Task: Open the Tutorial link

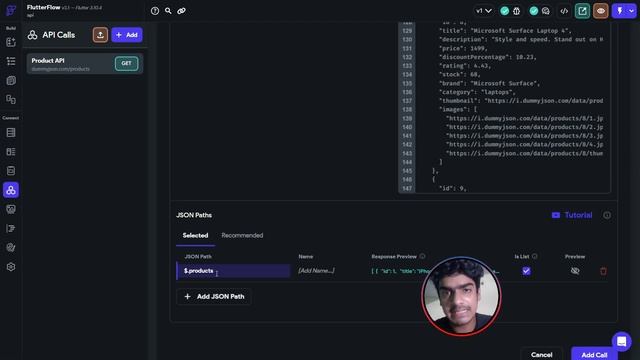Action: (572, 215)
